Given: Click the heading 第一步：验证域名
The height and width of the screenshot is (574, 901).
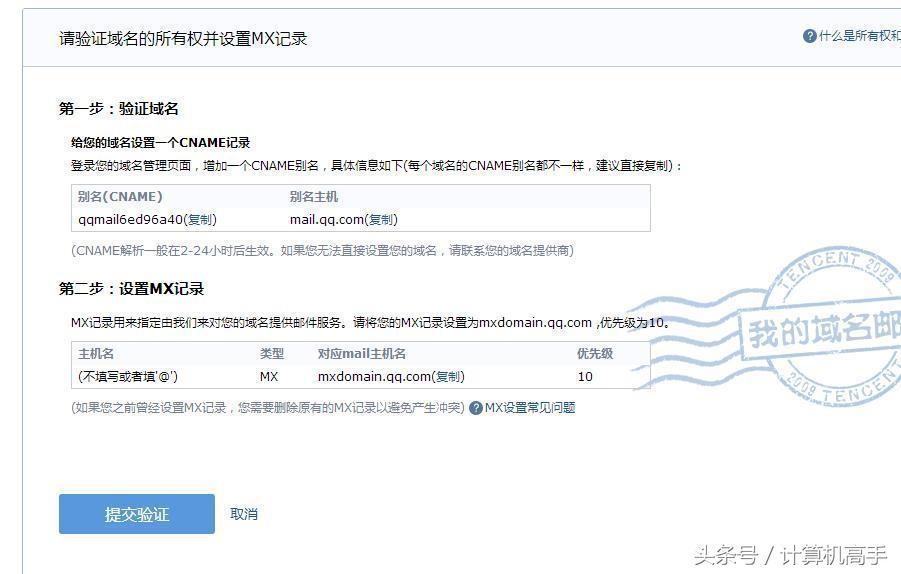Looking at the screenshot, I should coord(118,109).
